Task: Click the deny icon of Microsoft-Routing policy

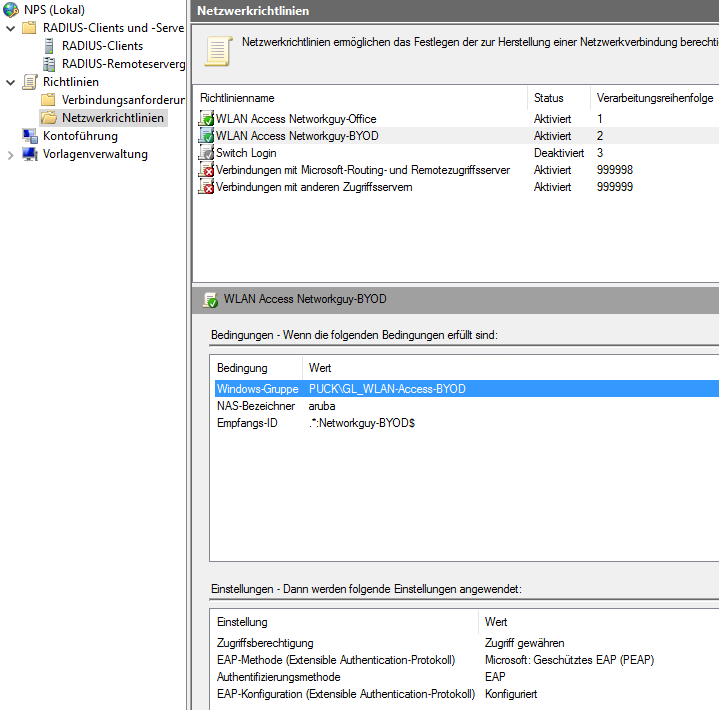Action: click(206, 169)
